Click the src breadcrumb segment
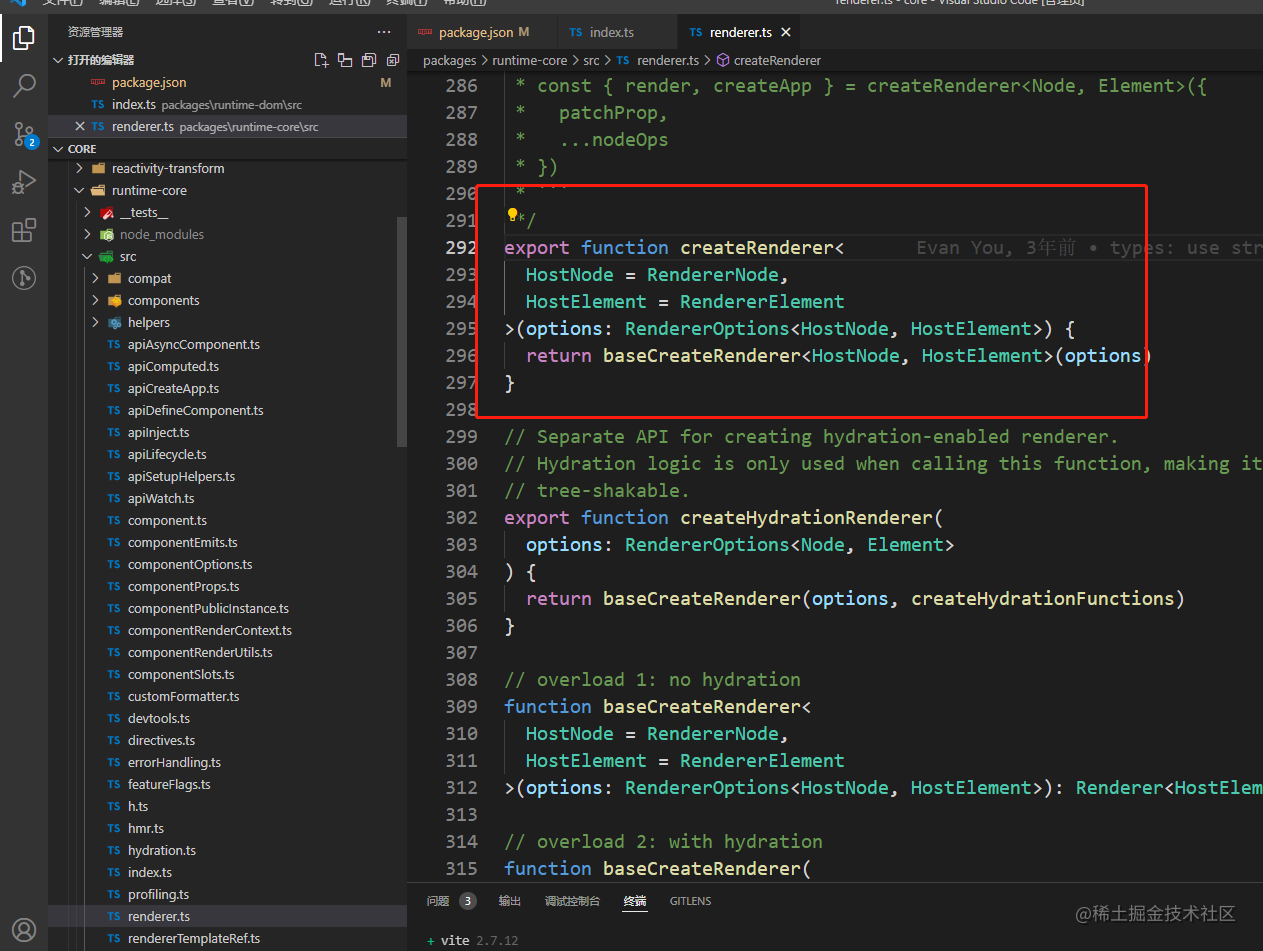This screenshot has height=951, width=1263. (x=592, y=60)
